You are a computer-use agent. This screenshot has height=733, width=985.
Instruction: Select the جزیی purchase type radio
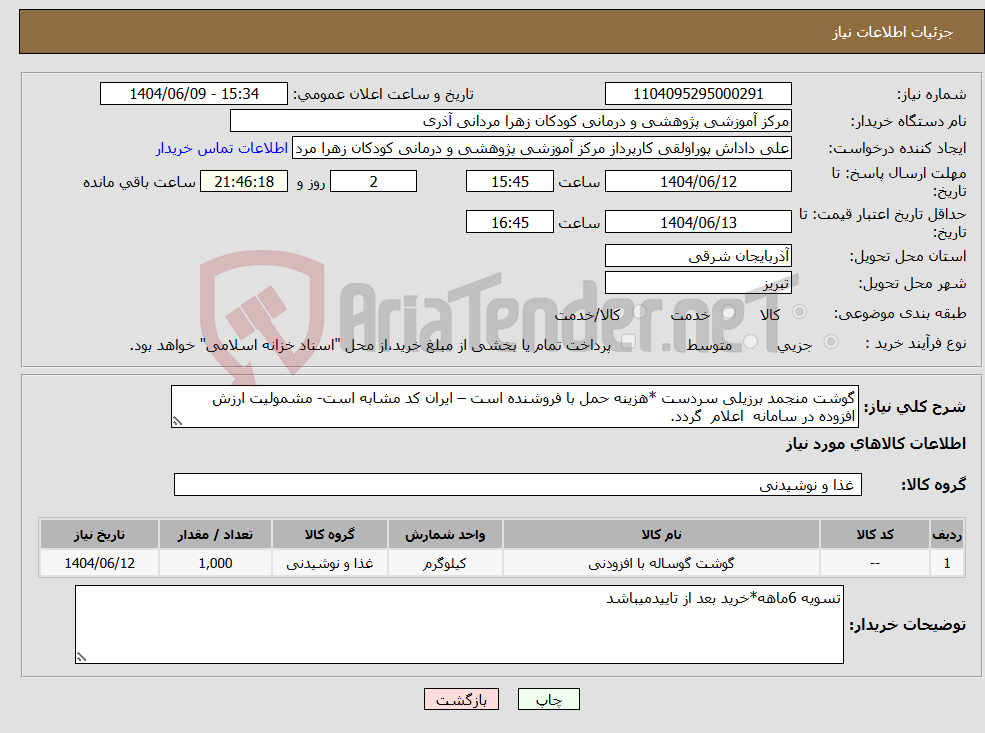click(x=830, y=342)
